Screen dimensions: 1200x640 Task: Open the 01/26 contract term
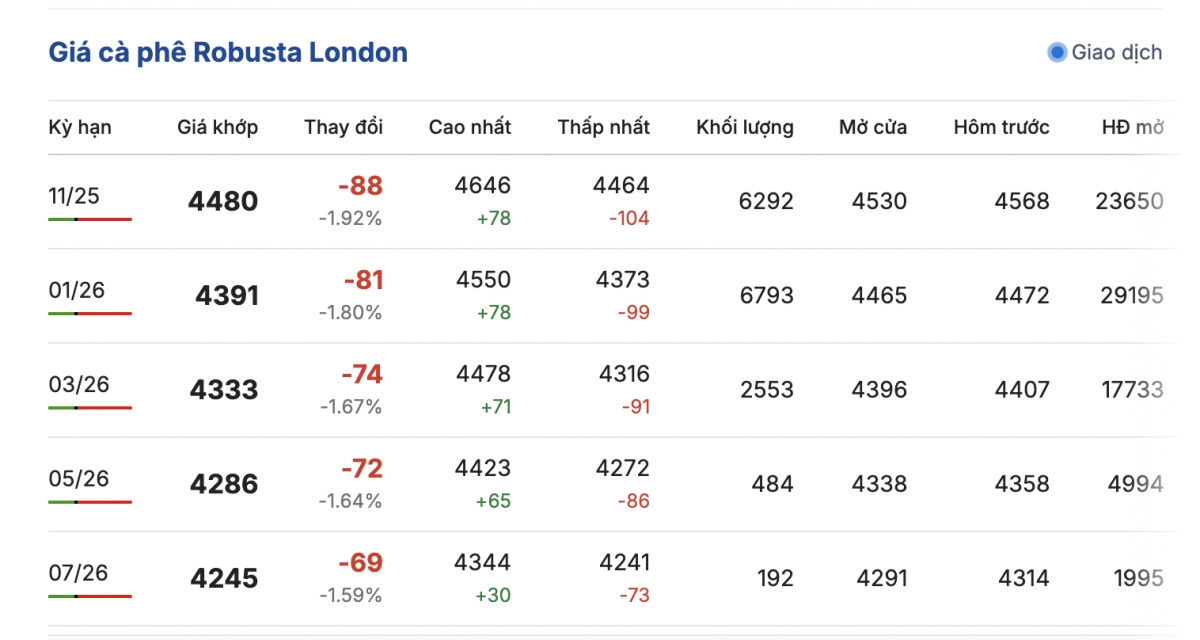(x=76, y=290)
